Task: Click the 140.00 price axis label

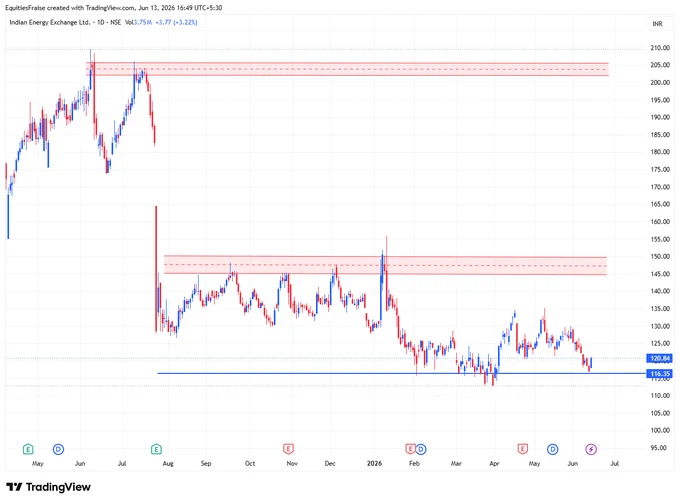Action: [x=660, y=291]
